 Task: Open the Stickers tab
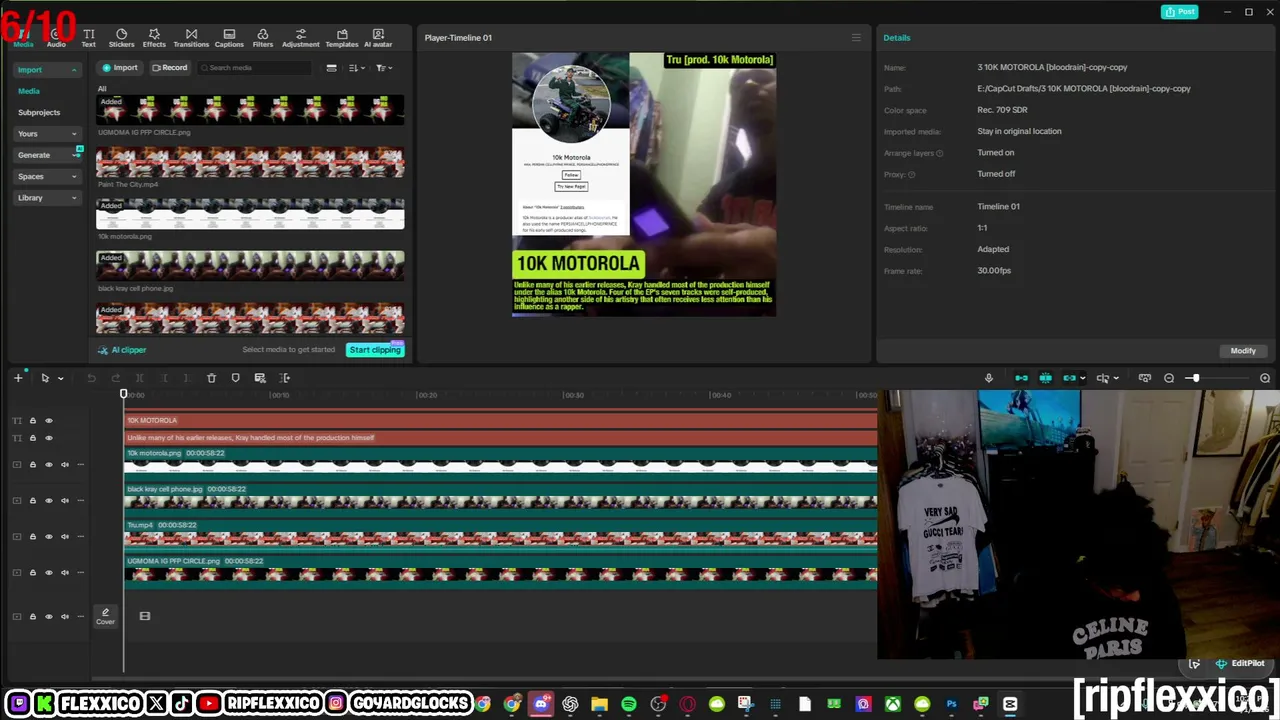(x=121, y=38)
